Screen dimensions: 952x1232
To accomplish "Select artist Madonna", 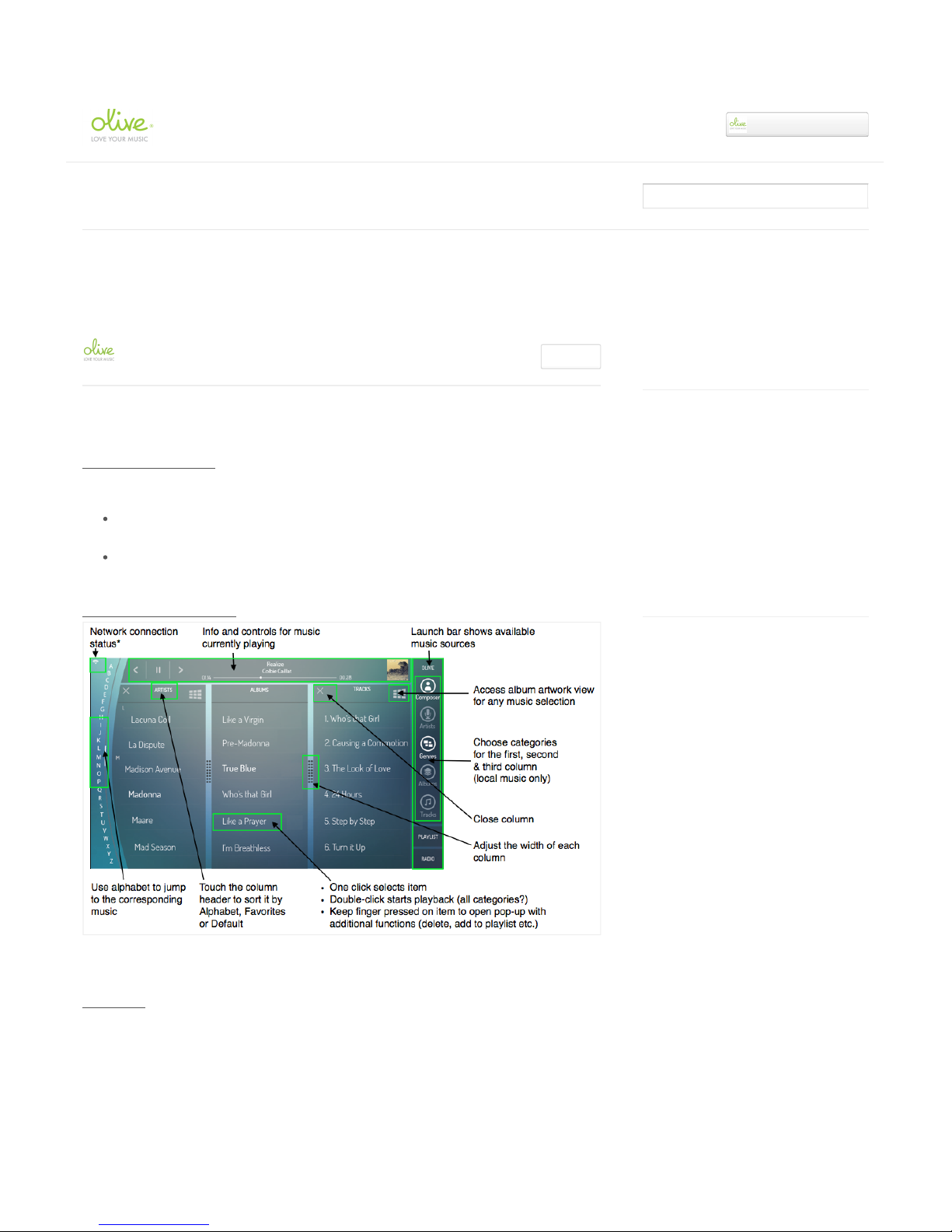I will pyautogui.click(x=145, y=794).
